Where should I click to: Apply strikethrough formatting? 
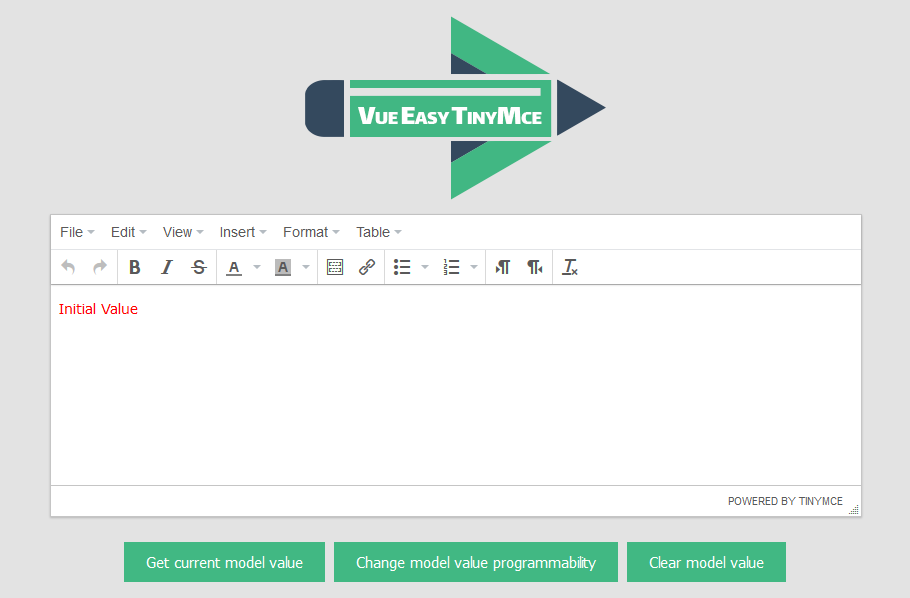pyautogui.click(x=199, y=267)
